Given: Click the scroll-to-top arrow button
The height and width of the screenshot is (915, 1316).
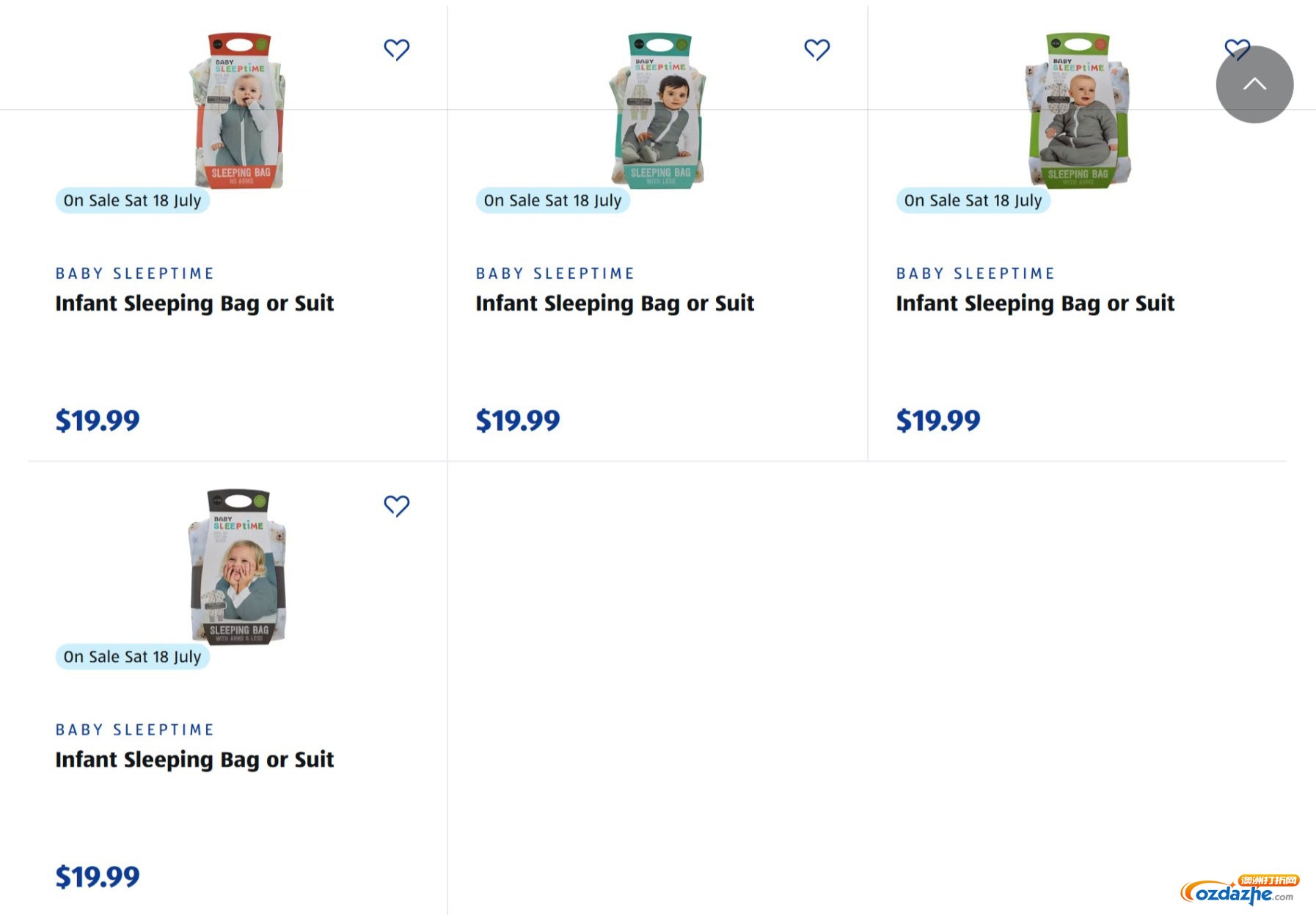Looking at the screenshot, I should click(x=1254, y=84).
